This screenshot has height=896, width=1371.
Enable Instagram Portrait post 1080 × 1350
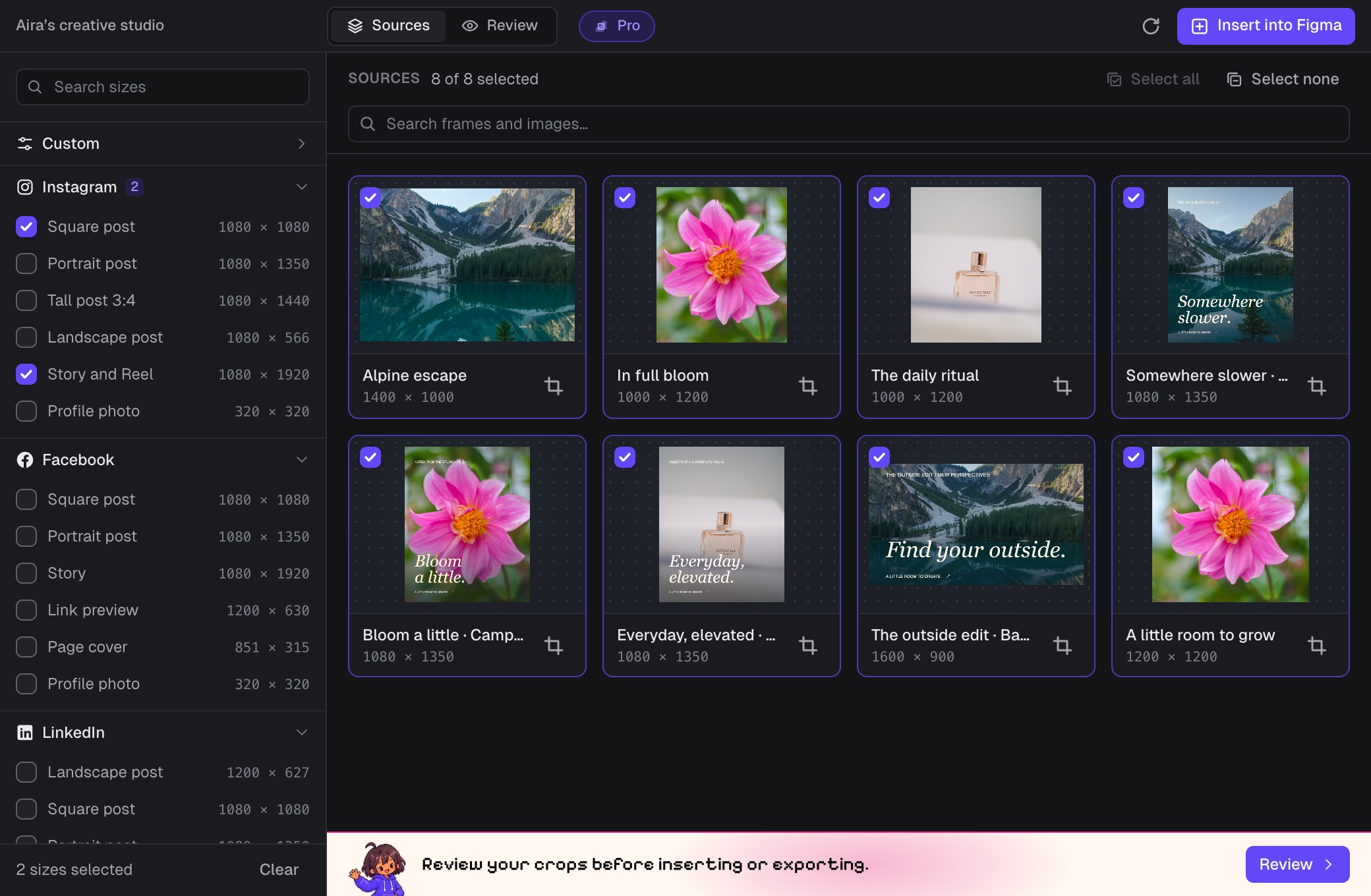click(26, 264)
